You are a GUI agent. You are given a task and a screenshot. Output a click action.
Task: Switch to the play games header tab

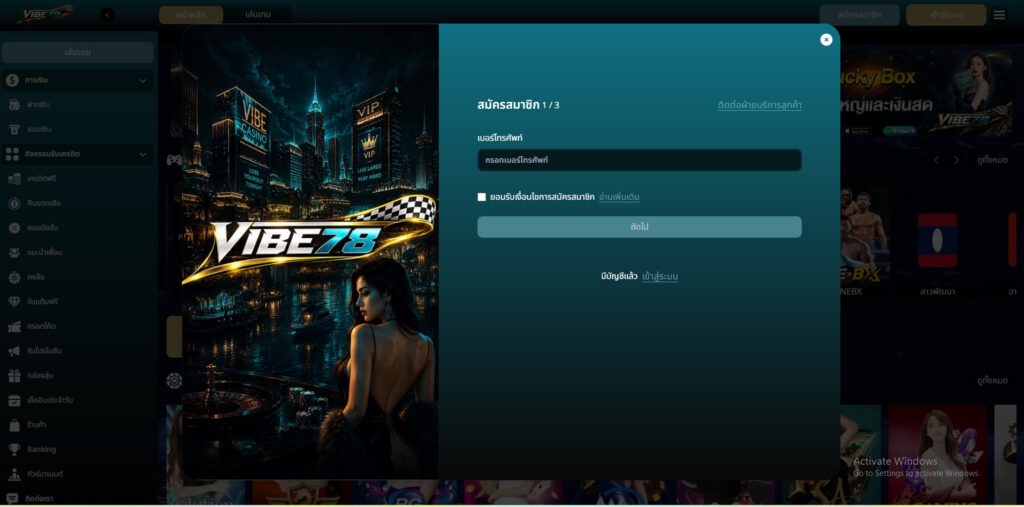pyautogui.click(x=259, y=14)
